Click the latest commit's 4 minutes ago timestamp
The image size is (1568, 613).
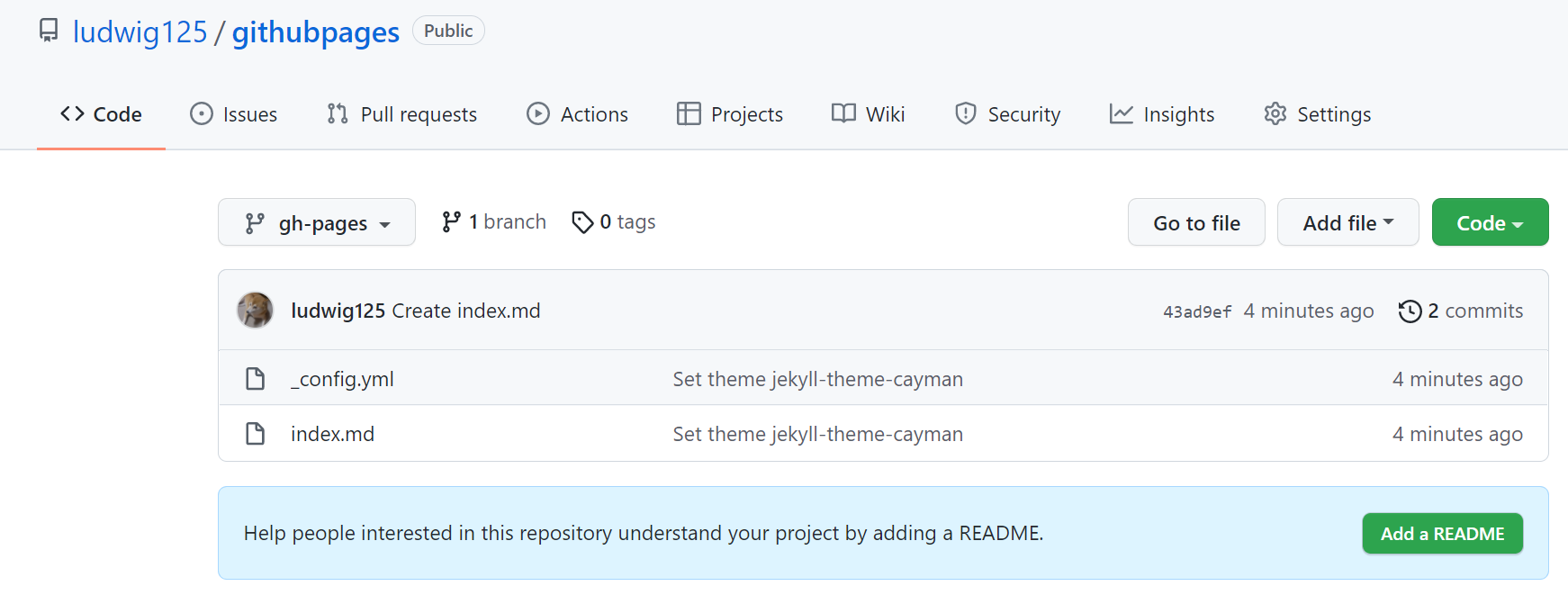tap(1309, 311)
